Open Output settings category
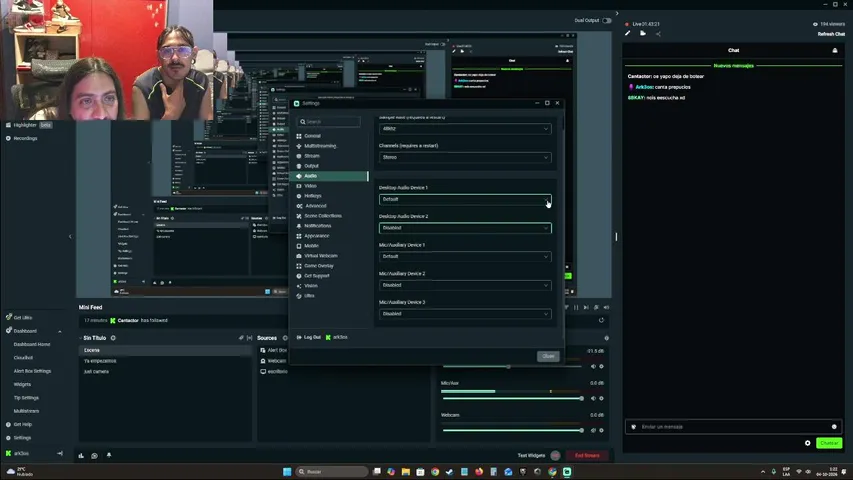This screenshot has height=480, width=853. click(x=311, y=166)
